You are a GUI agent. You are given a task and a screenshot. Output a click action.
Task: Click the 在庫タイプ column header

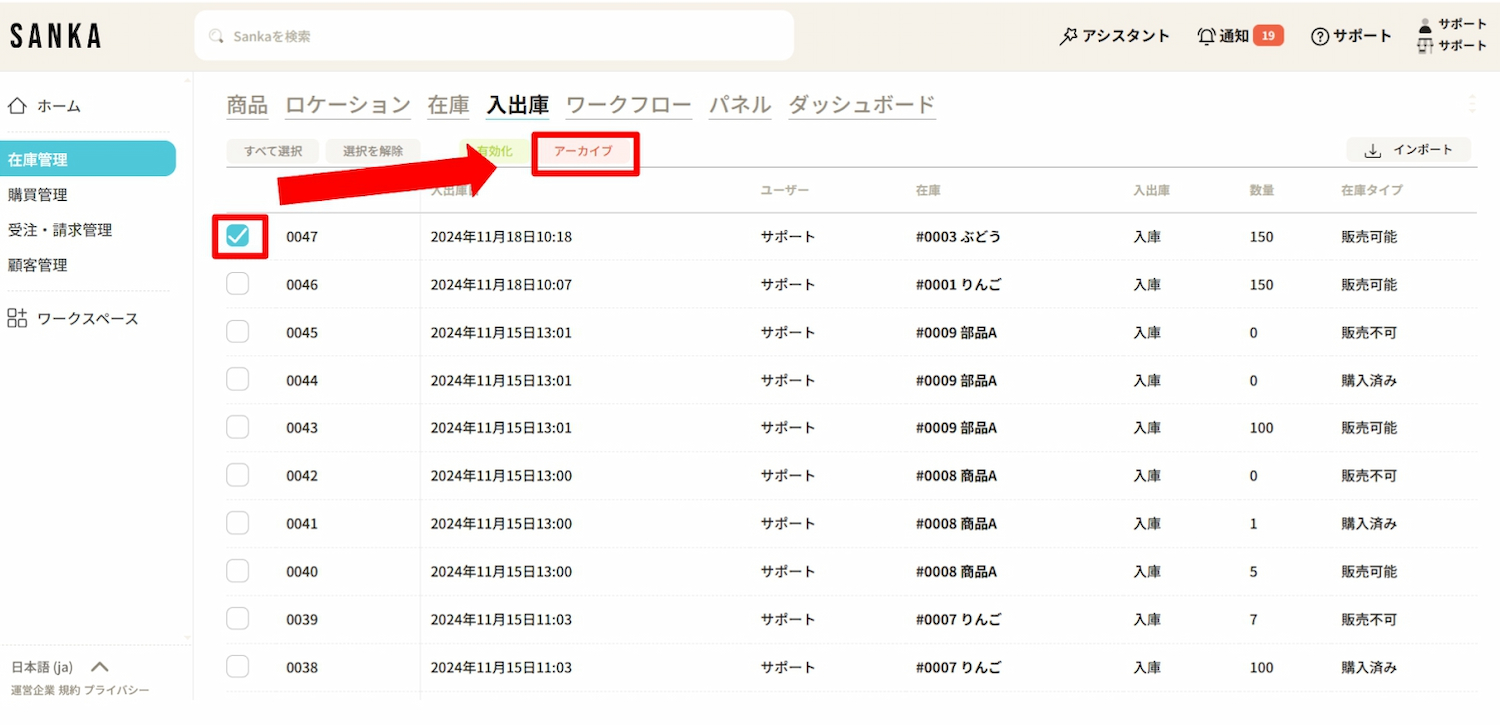[1372, 190]
